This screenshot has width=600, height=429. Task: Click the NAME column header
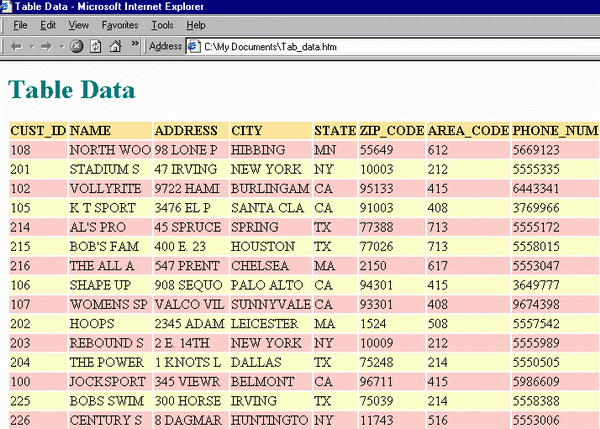click(110, 131)
